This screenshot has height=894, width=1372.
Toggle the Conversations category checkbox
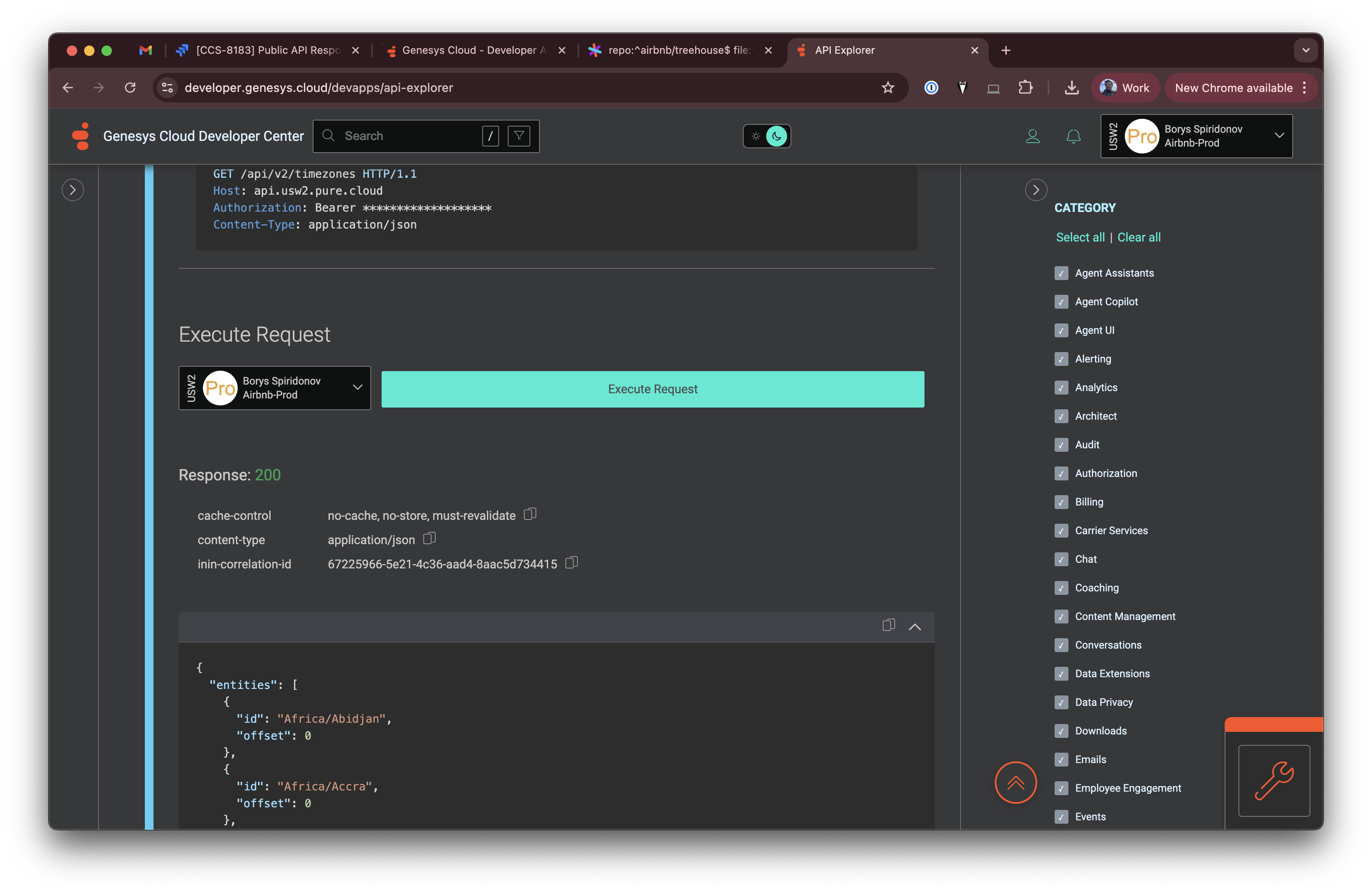coord(1061,645)
